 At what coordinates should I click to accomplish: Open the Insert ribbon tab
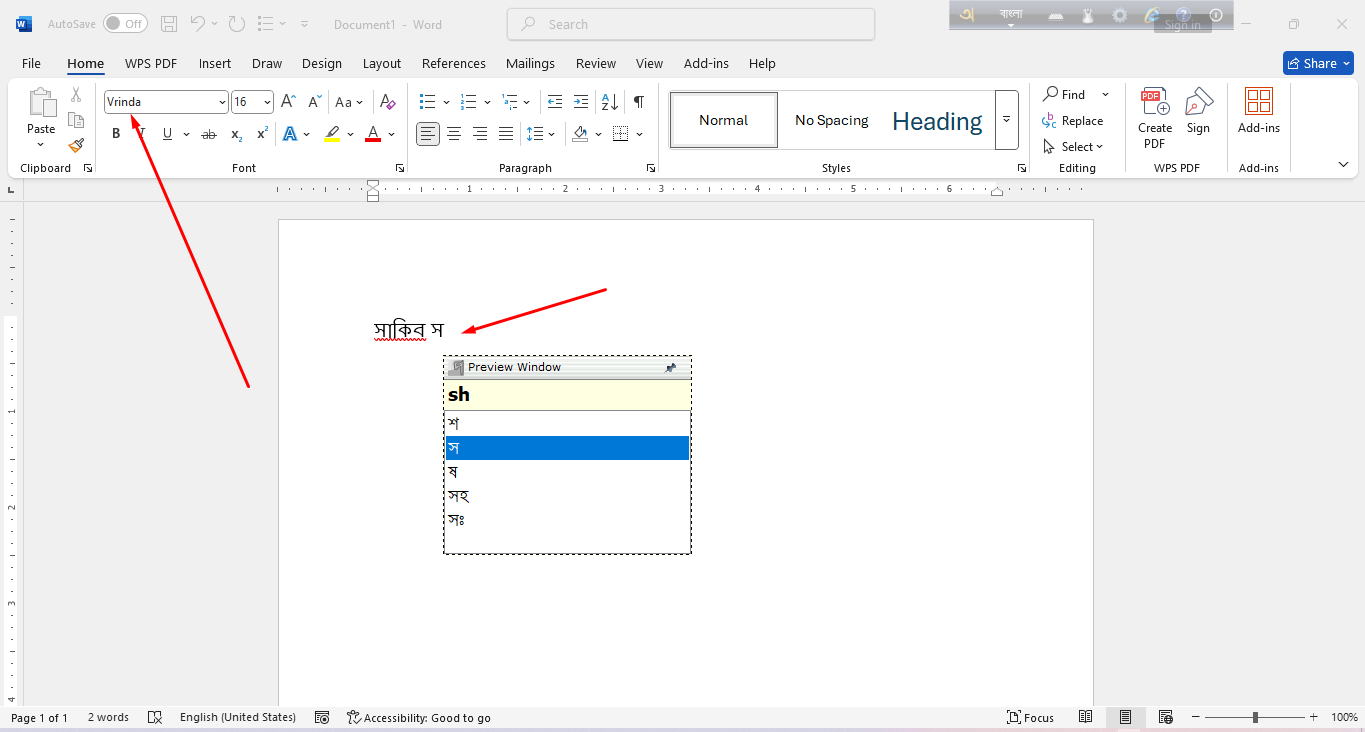pos(215,63)
